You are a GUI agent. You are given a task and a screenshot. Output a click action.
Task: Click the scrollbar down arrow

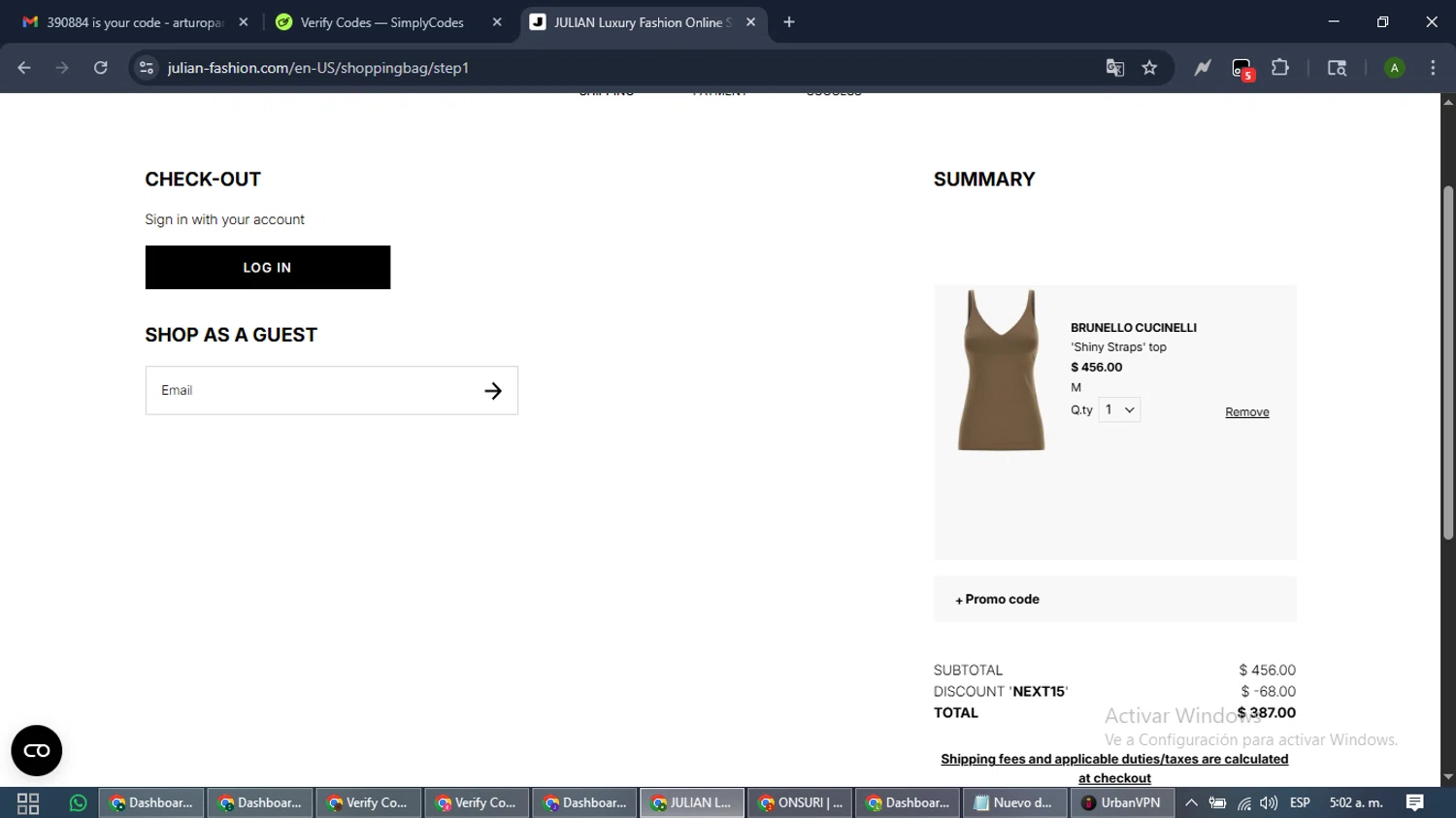[1448, 777]
